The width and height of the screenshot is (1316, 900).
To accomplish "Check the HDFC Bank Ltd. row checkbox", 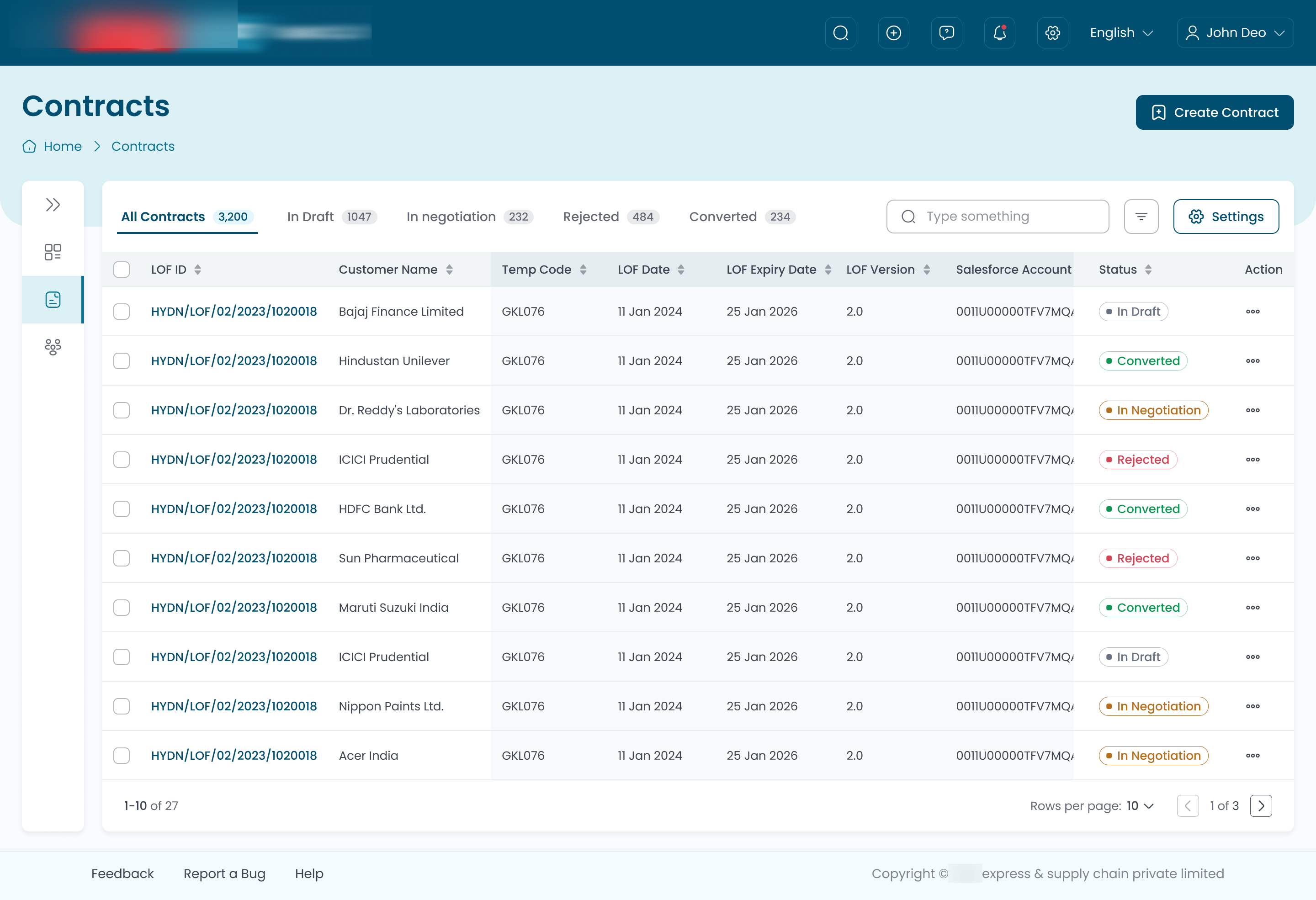I will click(121, 509).
